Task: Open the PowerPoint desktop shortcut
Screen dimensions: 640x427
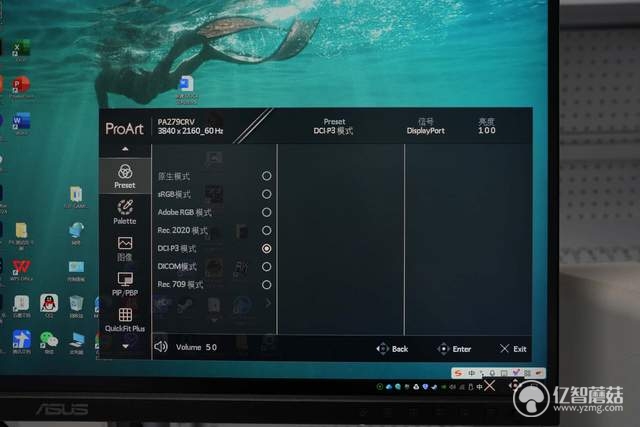Action: click(x=21, y=87)
